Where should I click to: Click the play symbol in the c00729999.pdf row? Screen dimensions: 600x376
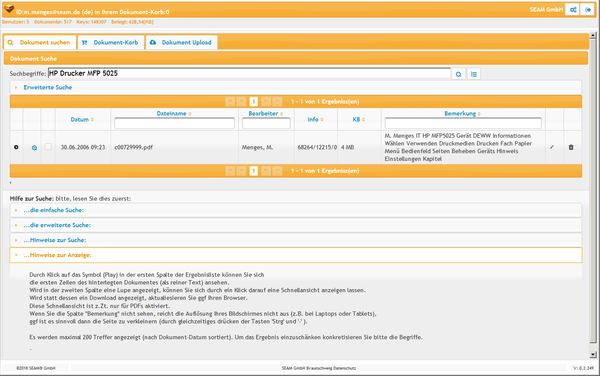(16, 147)
